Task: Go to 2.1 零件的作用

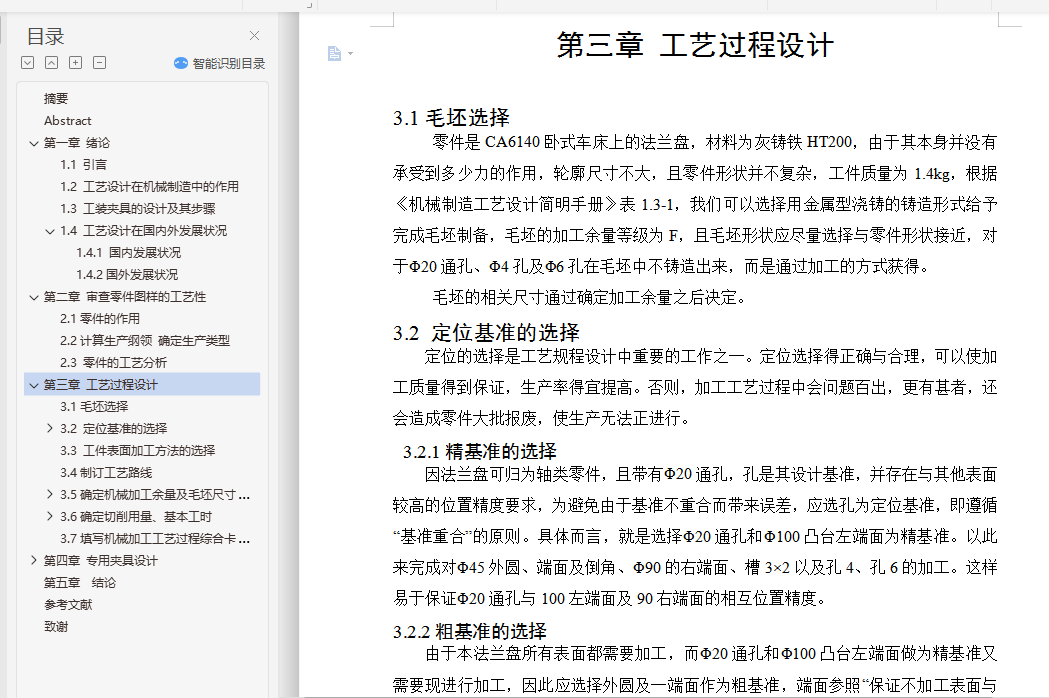Action: pyautogui.click(x=100, y=320)
